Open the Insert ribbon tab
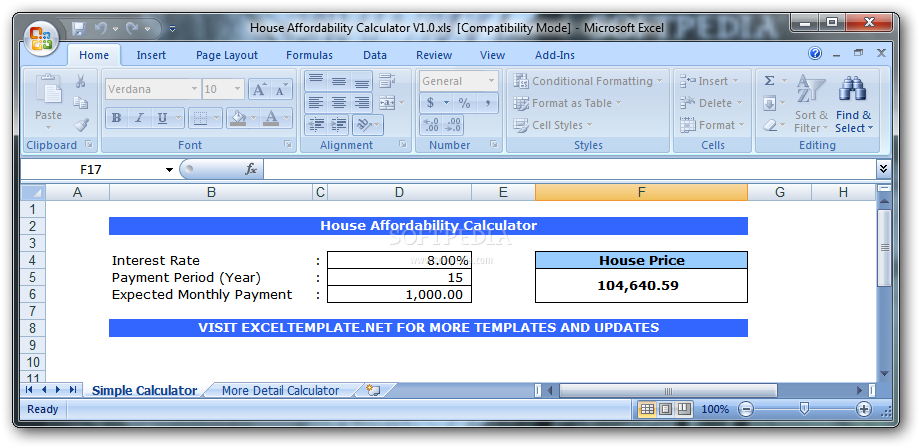This screenshot has width=920, height=448. pos(151,55)
